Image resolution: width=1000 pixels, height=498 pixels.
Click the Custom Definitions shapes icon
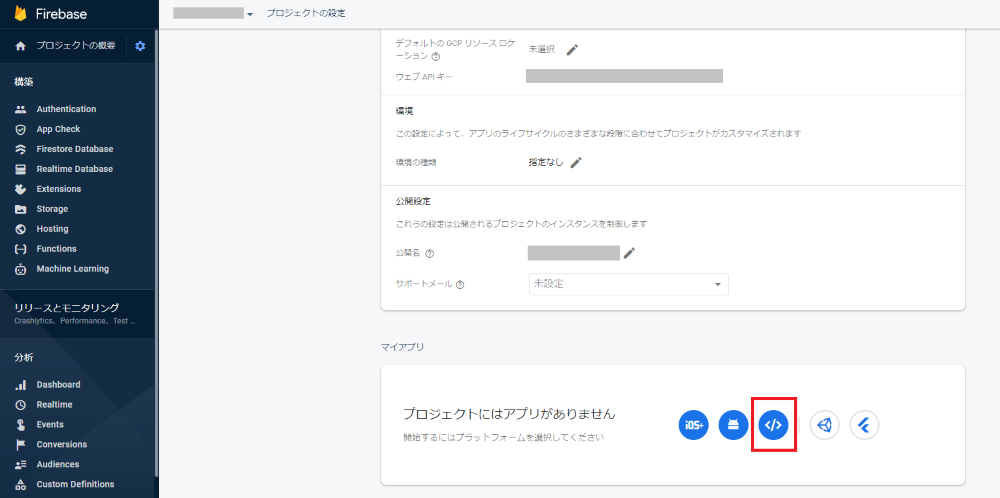pyautogui.click(x=20, y=484)
